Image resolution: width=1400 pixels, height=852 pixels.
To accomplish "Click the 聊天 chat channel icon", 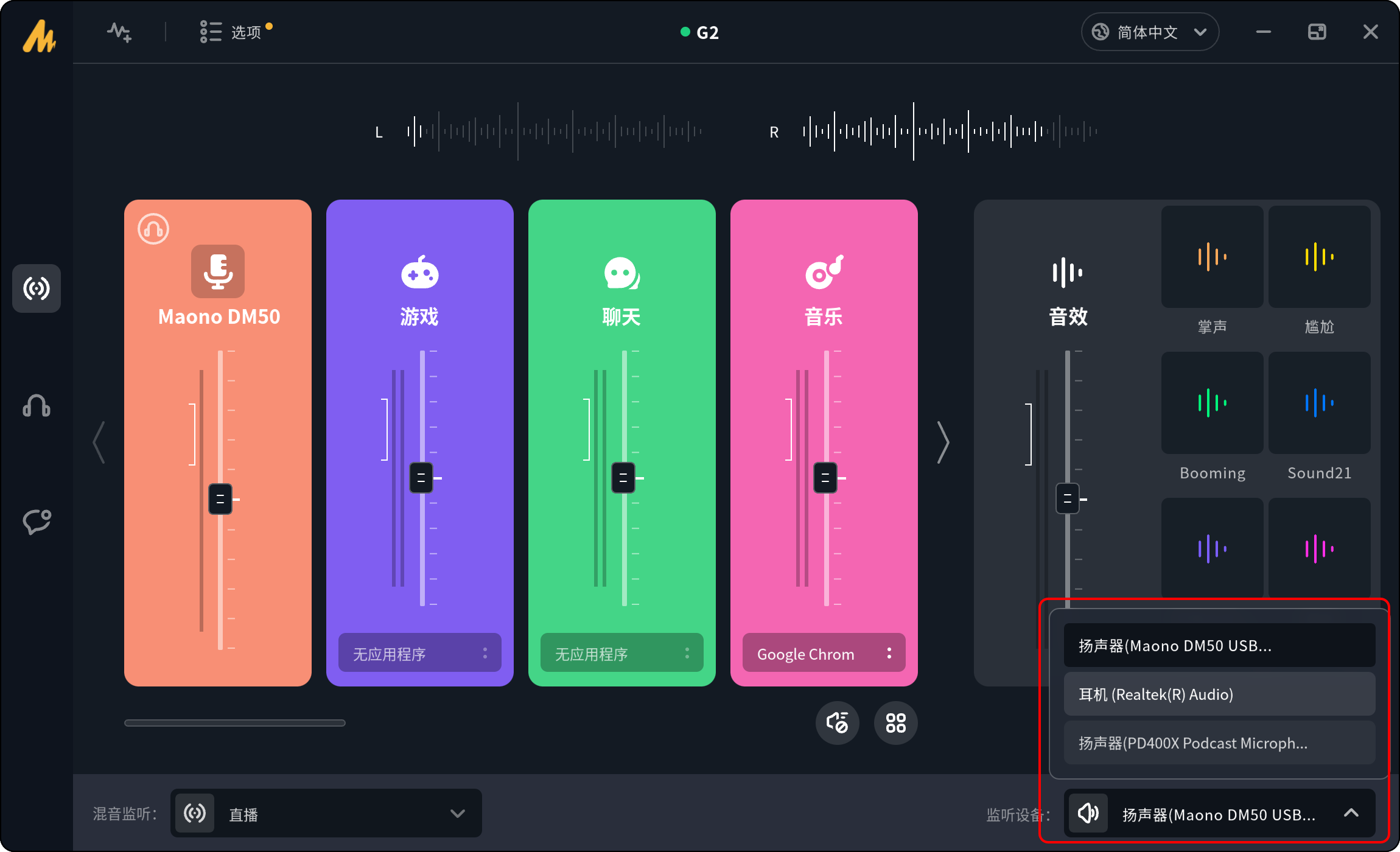I will 621,273.
